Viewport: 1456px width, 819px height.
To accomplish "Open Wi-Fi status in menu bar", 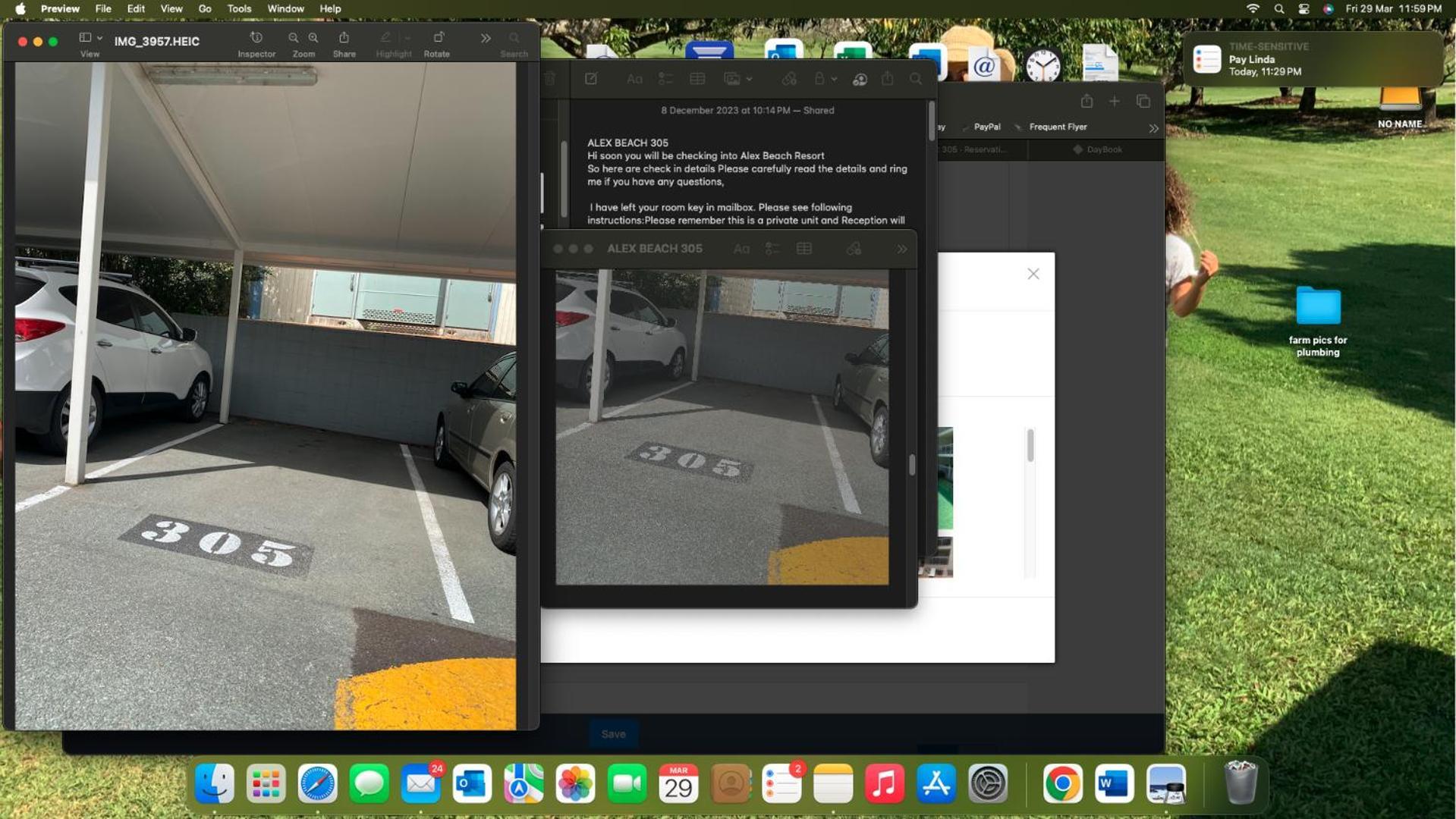I will pos(1253,8).
